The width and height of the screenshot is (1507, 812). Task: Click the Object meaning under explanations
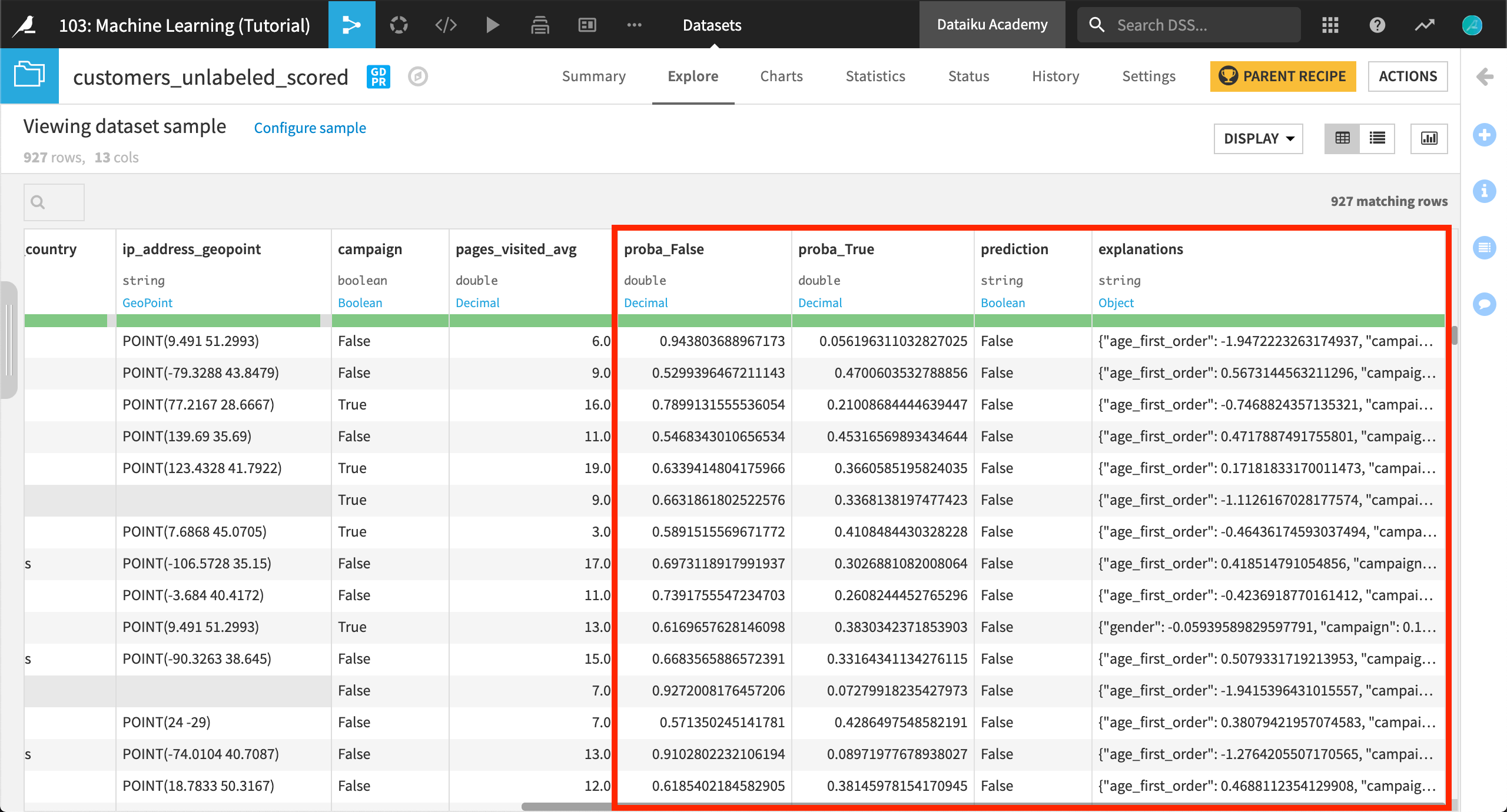click(x=1116, y=302)
